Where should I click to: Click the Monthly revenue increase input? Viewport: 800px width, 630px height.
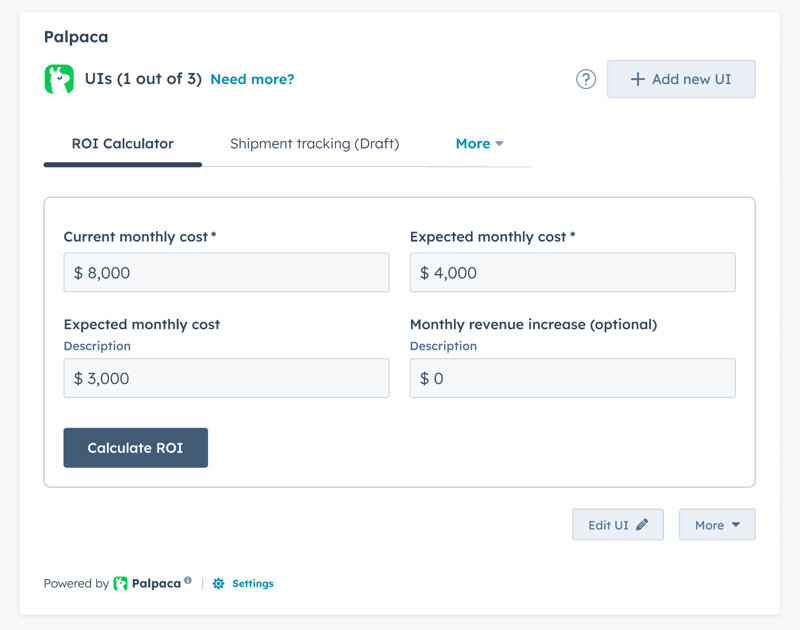(x=572, y=379)
